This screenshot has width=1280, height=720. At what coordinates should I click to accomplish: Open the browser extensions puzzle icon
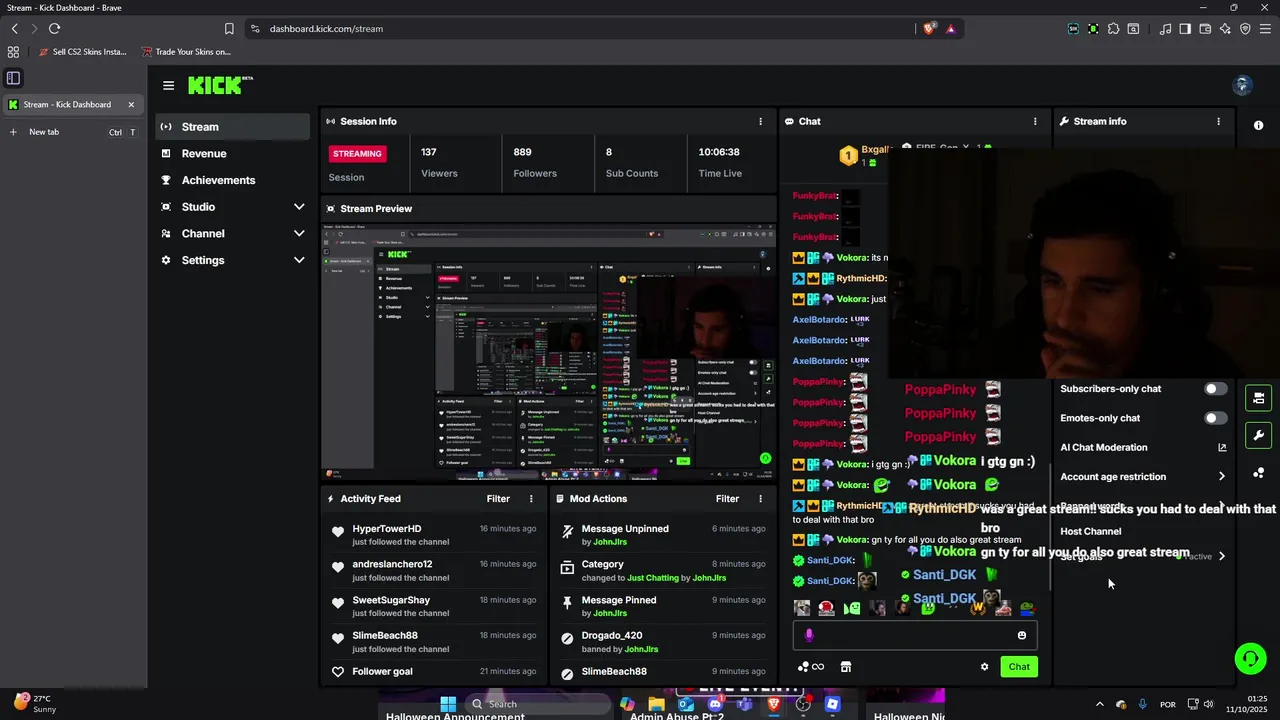pos(1113,29)
